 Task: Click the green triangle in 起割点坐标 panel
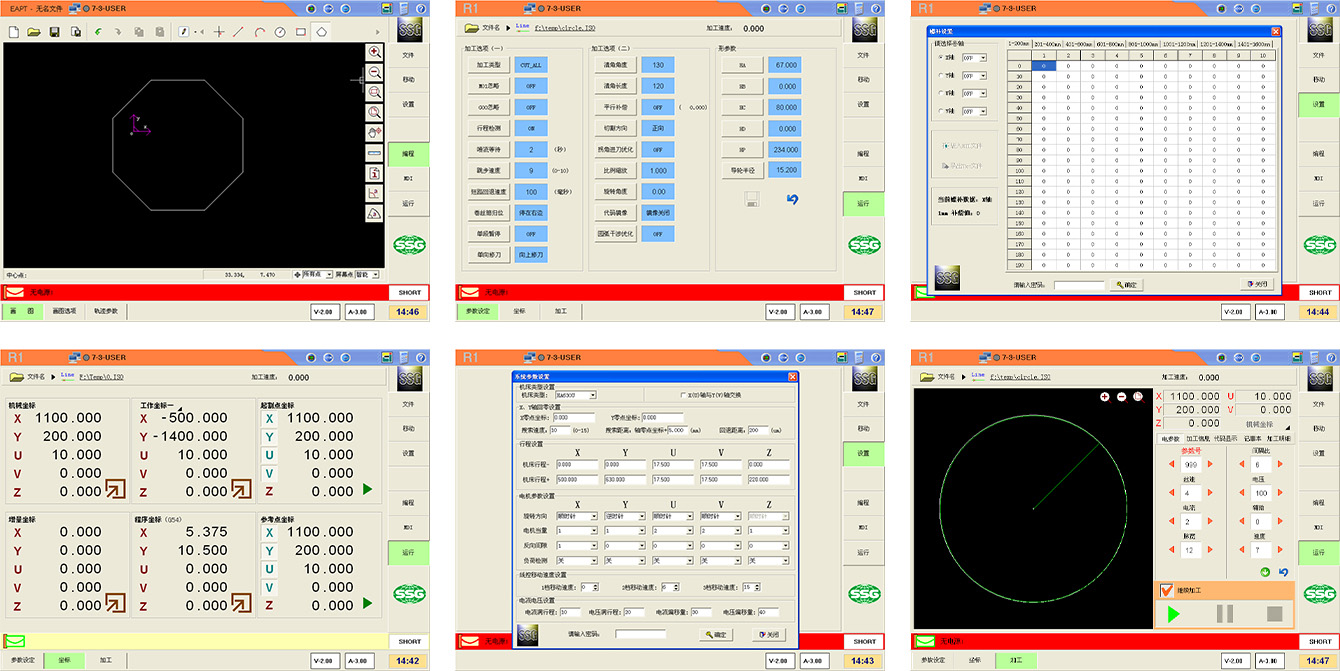[x=367, y=490]
